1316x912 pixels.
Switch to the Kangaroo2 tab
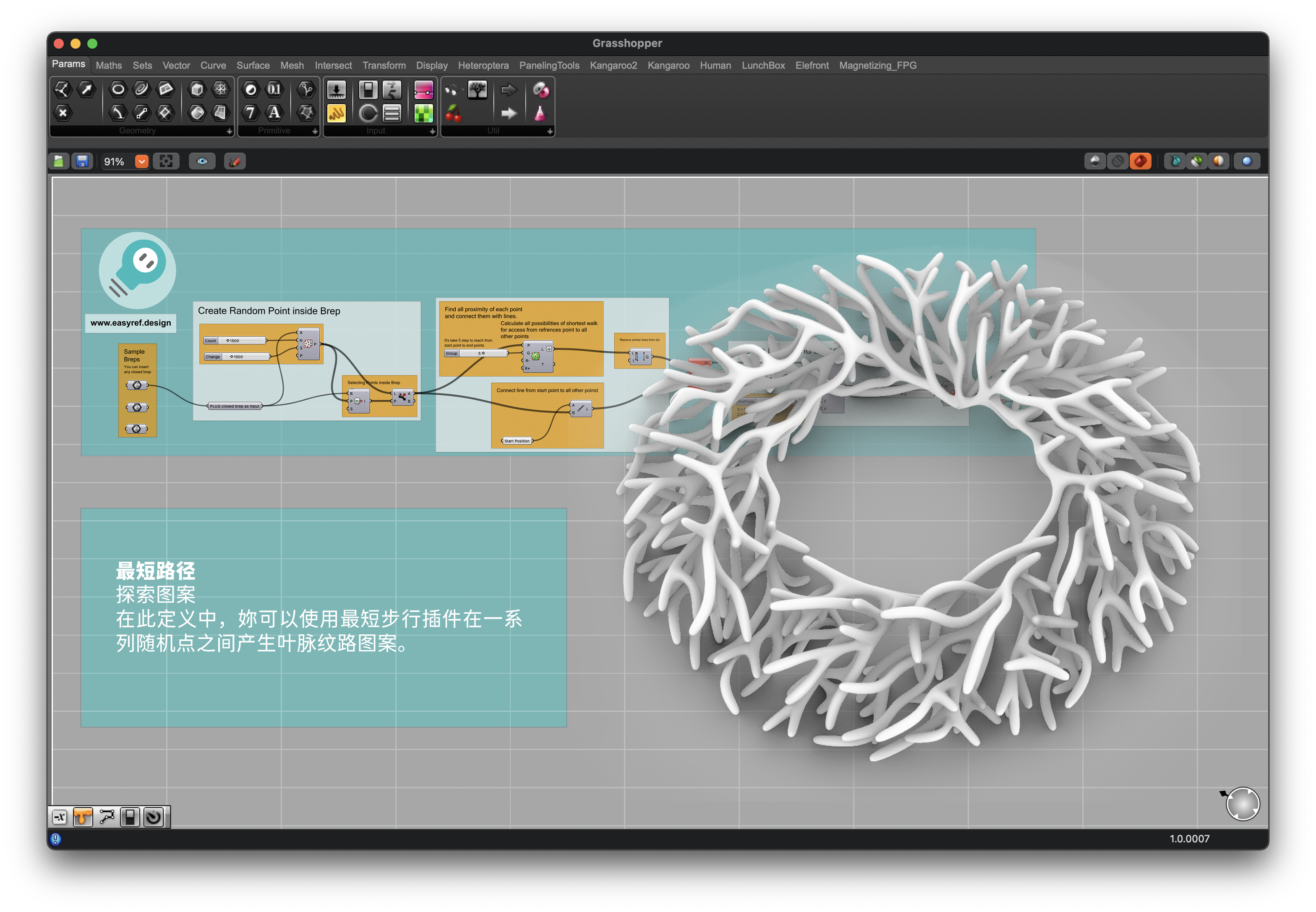[613, 66]
